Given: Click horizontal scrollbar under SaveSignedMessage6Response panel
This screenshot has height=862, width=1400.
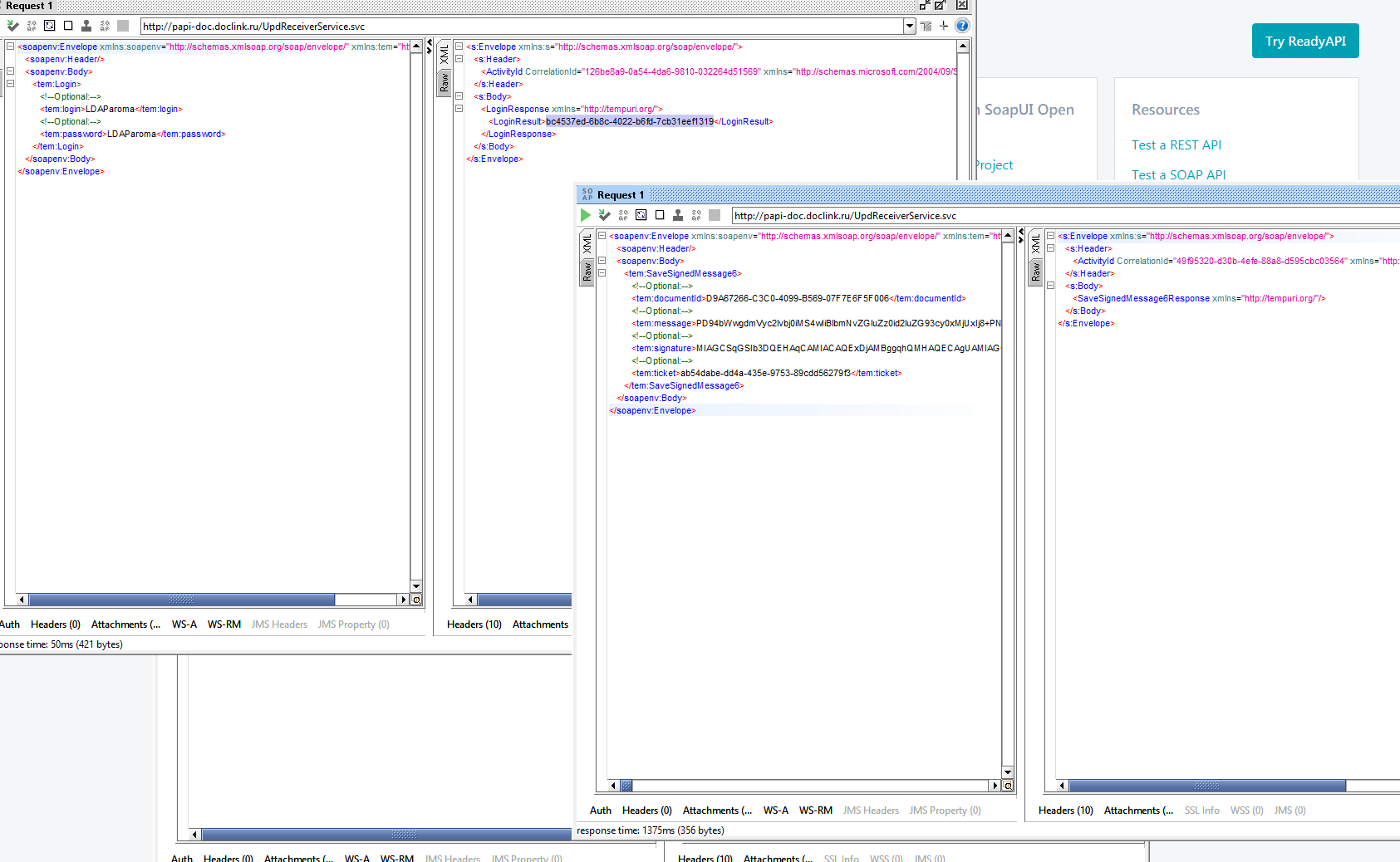Looking at the screenshot, I should [x=1206, y=786].
